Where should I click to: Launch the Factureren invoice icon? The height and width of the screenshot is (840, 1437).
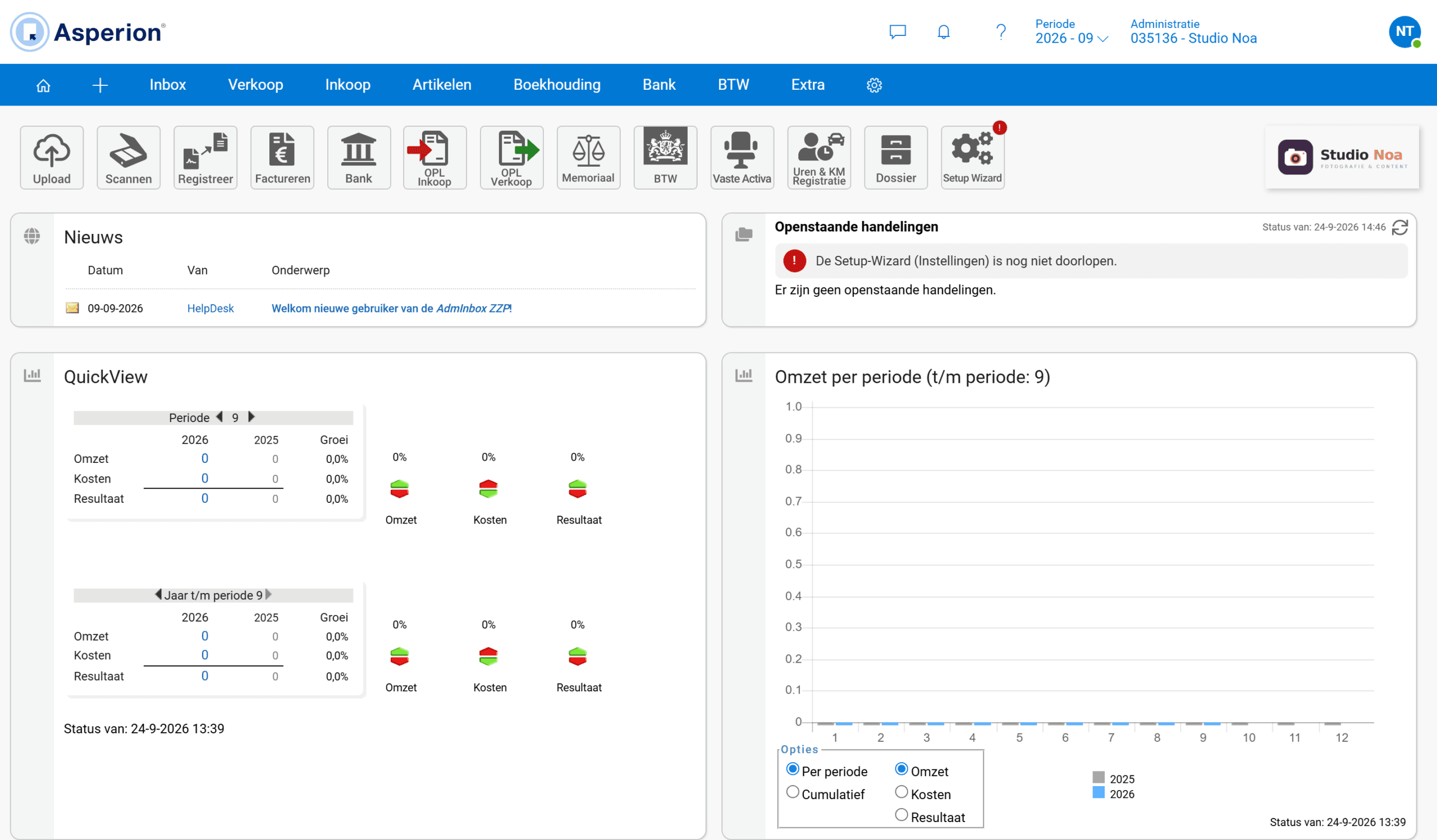click(x=282, y=157)
